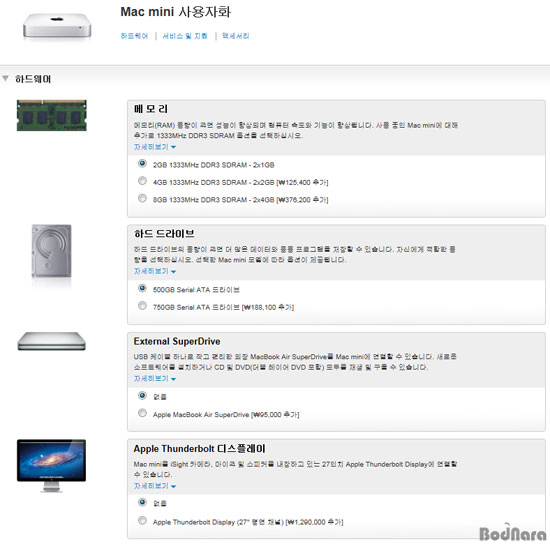550x544 pixels.
Task: Click the External SuperDrive image
Action: click(x=52, y=341)
